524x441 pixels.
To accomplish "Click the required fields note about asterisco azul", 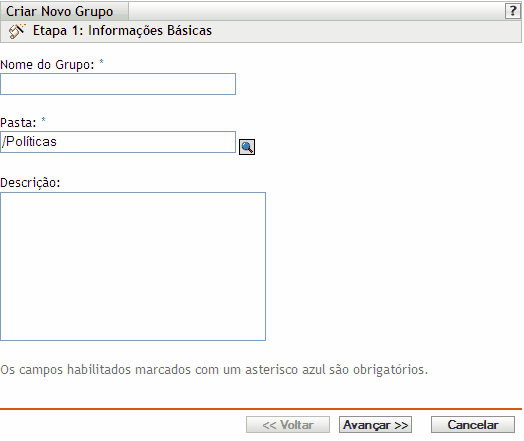I will click(214, 370).
